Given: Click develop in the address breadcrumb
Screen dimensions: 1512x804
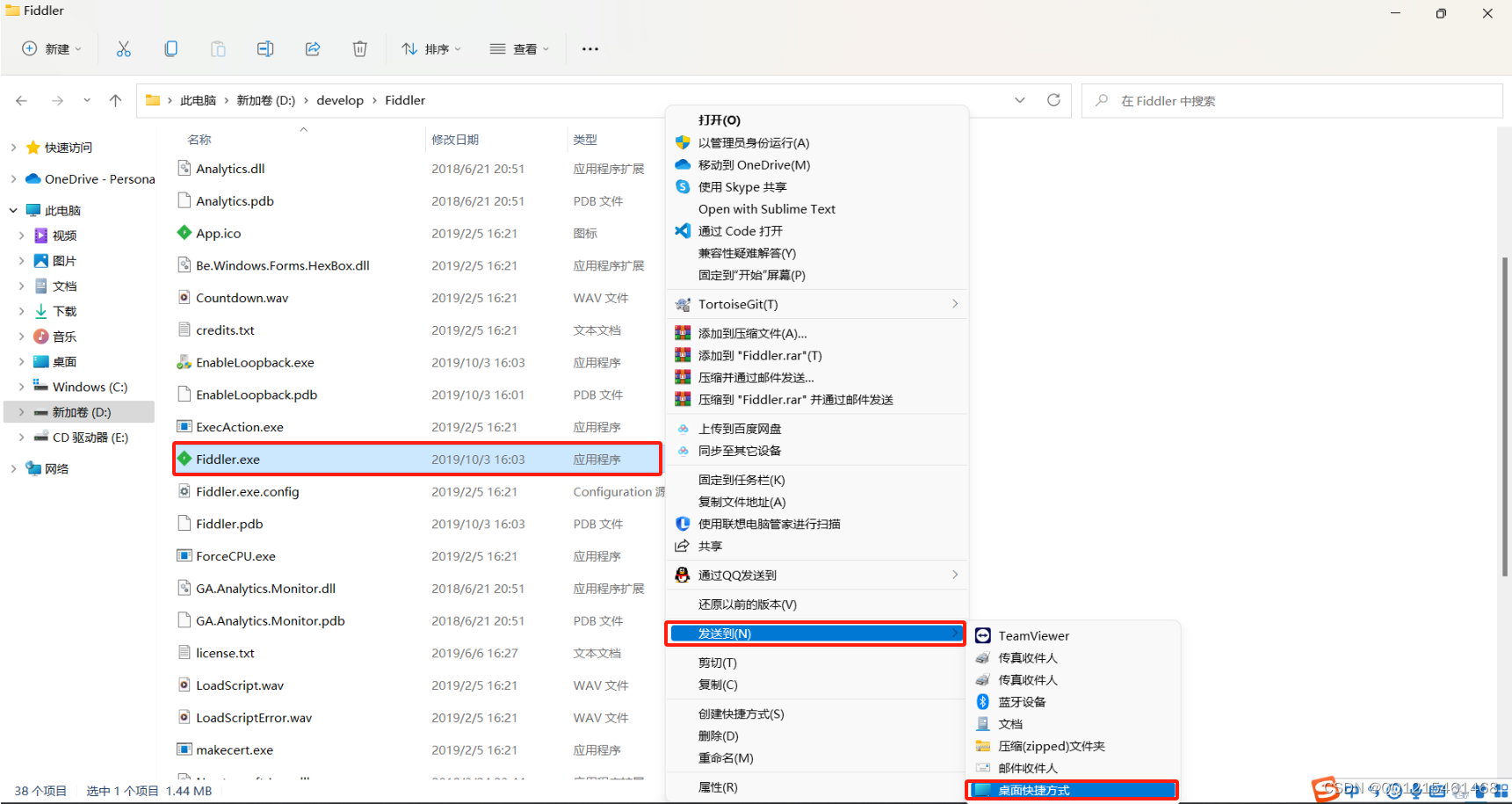Looking at the screenshot, I should pyautogui.click(x=340, y=100).
